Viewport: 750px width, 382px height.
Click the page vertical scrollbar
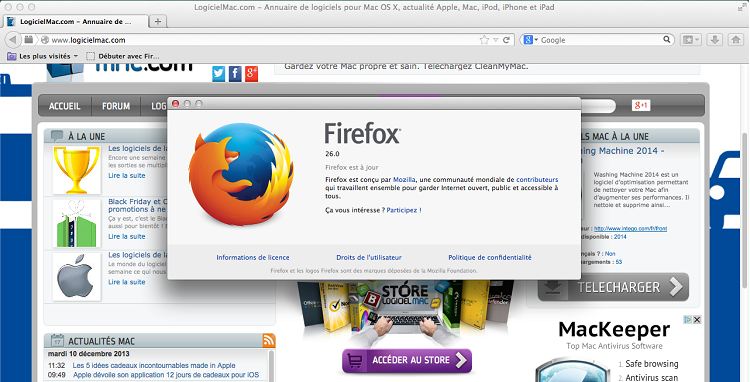tap(746, 210)
